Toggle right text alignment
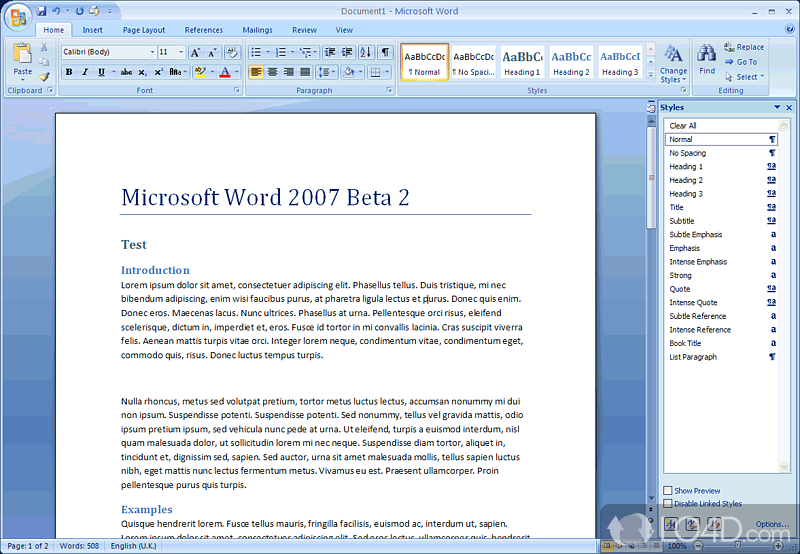Viewport: 800px width, 554px height. click(x=289, y=72)
